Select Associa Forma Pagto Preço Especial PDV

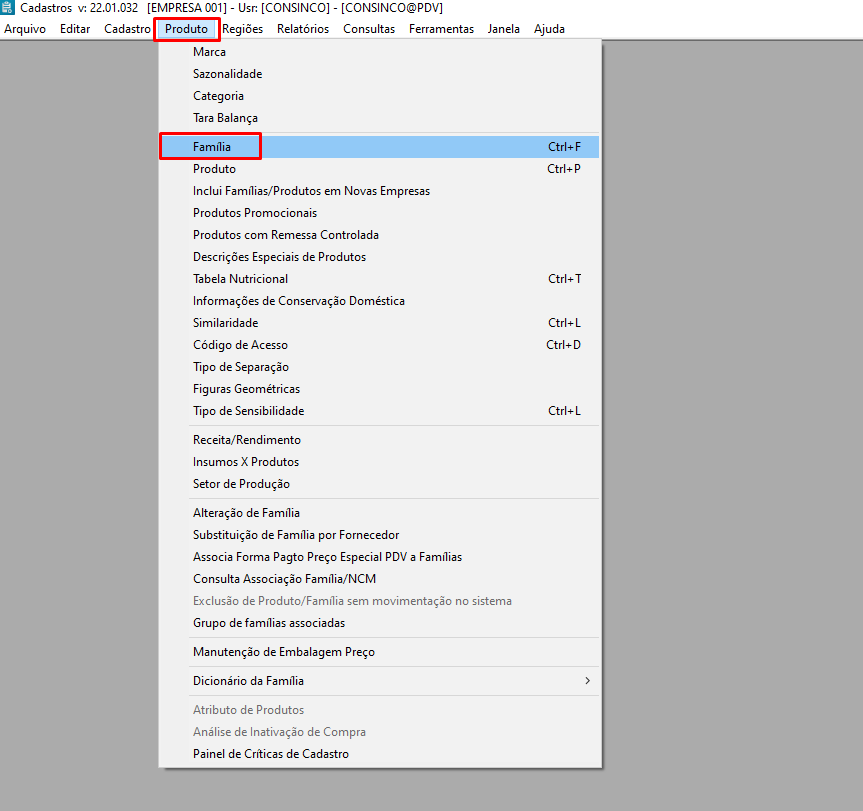coord(379,557)
